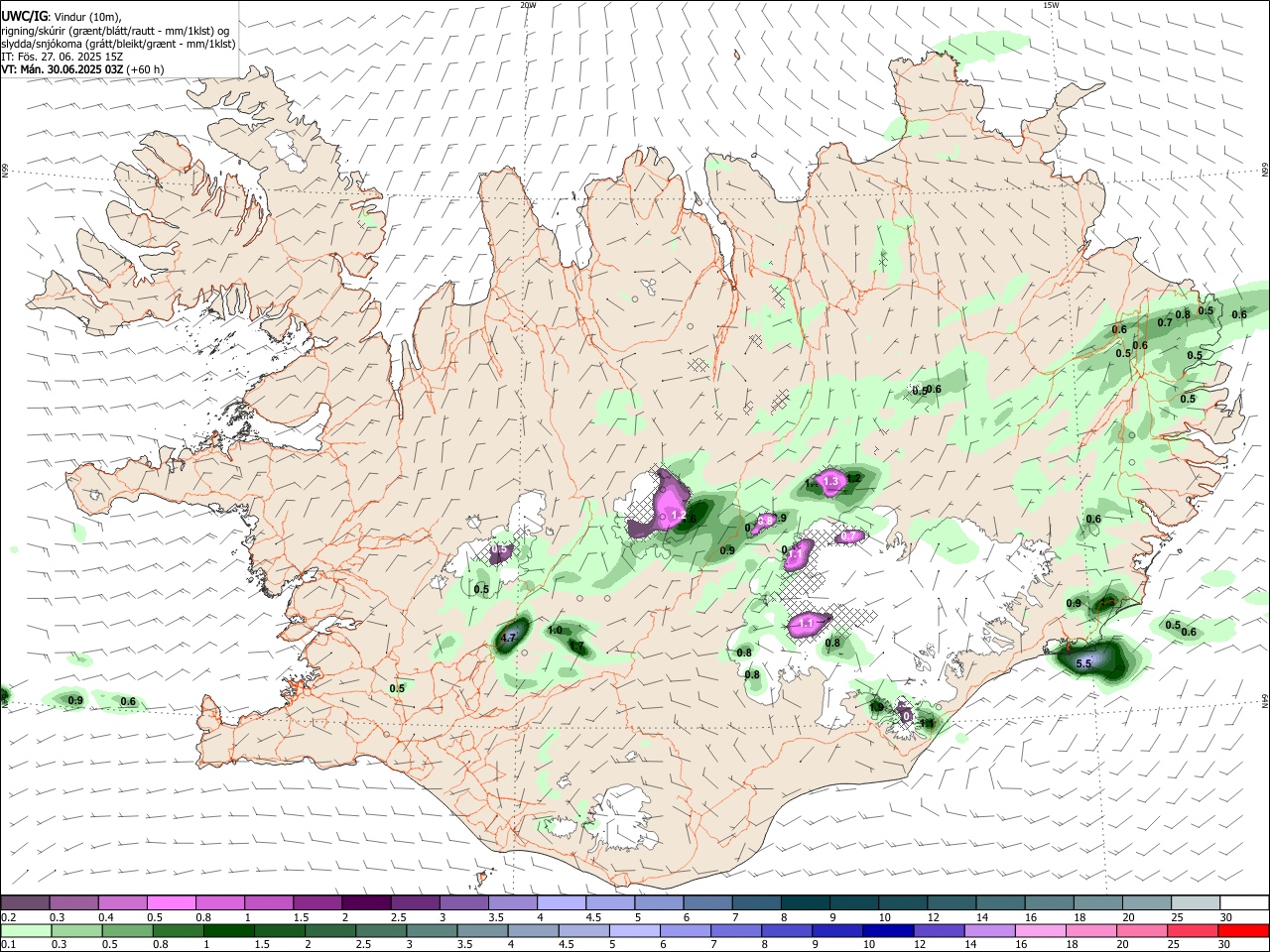This screenshot has height=952, width=1270.
Task: Click the white snow legend swatch for 30
Action: (x=1244, y=902)
